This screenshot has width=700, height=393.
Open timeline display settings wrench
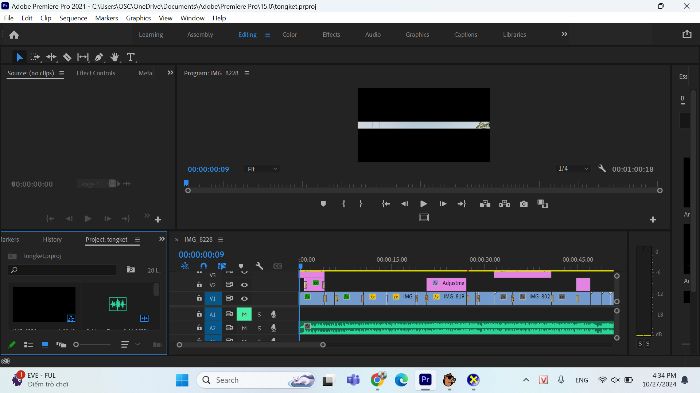coord(259,266)
